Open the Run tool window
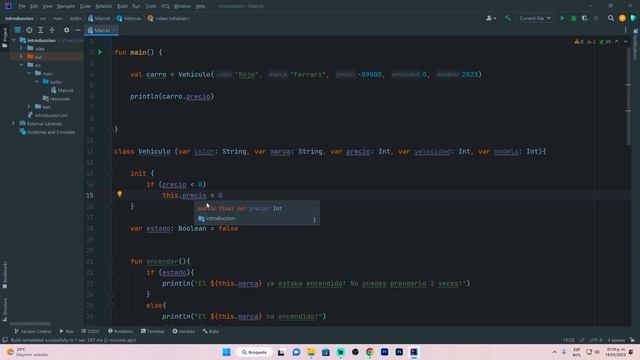 (x=67, y=331)
